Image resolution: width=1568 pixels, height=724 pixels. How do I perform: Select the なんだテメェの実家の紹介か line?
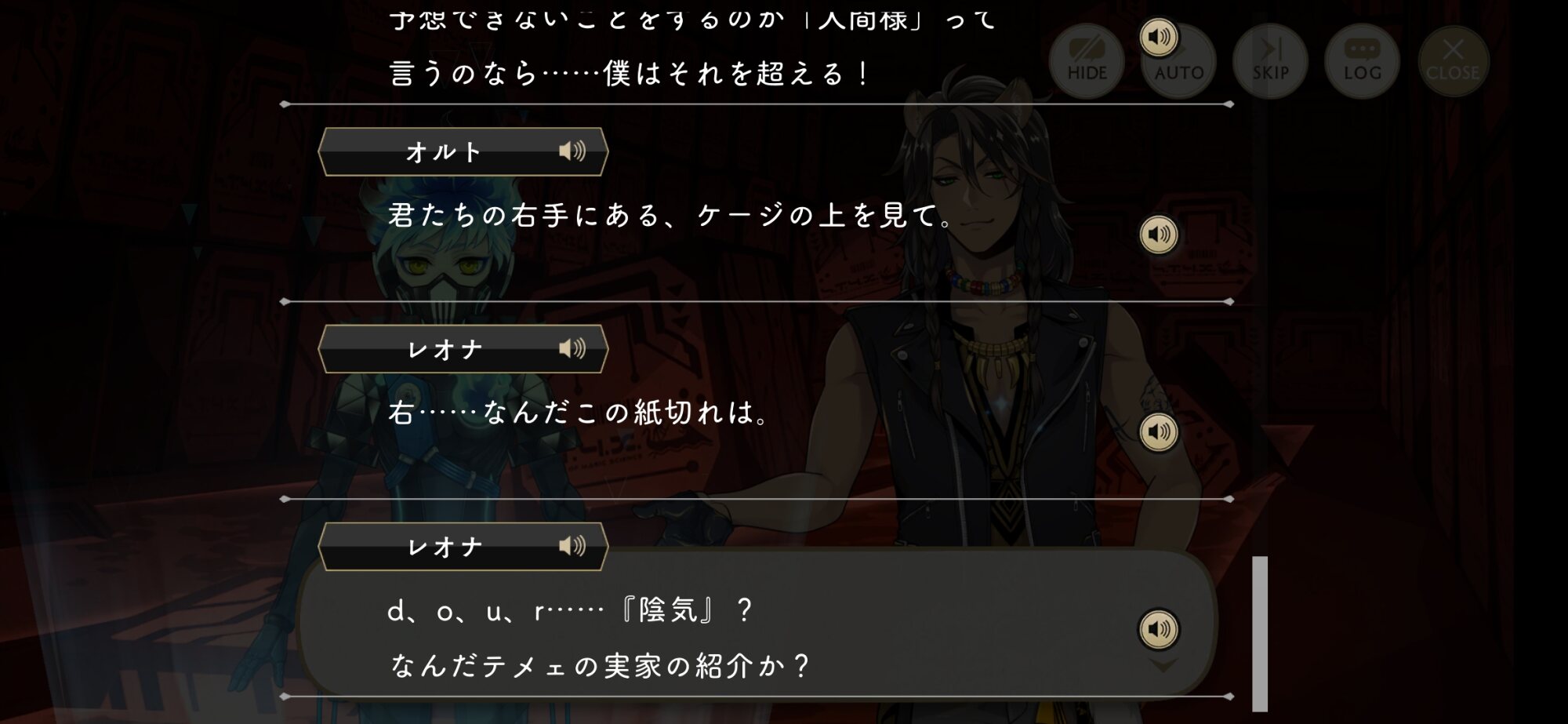pyautogui.click(x=600, y=666)
